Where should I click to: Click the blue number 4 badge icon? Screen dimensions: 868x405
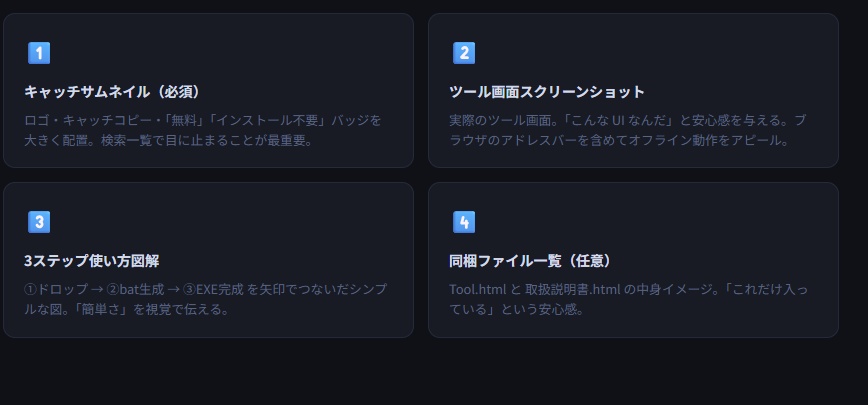pyautogui.click(x=463, y=222)
